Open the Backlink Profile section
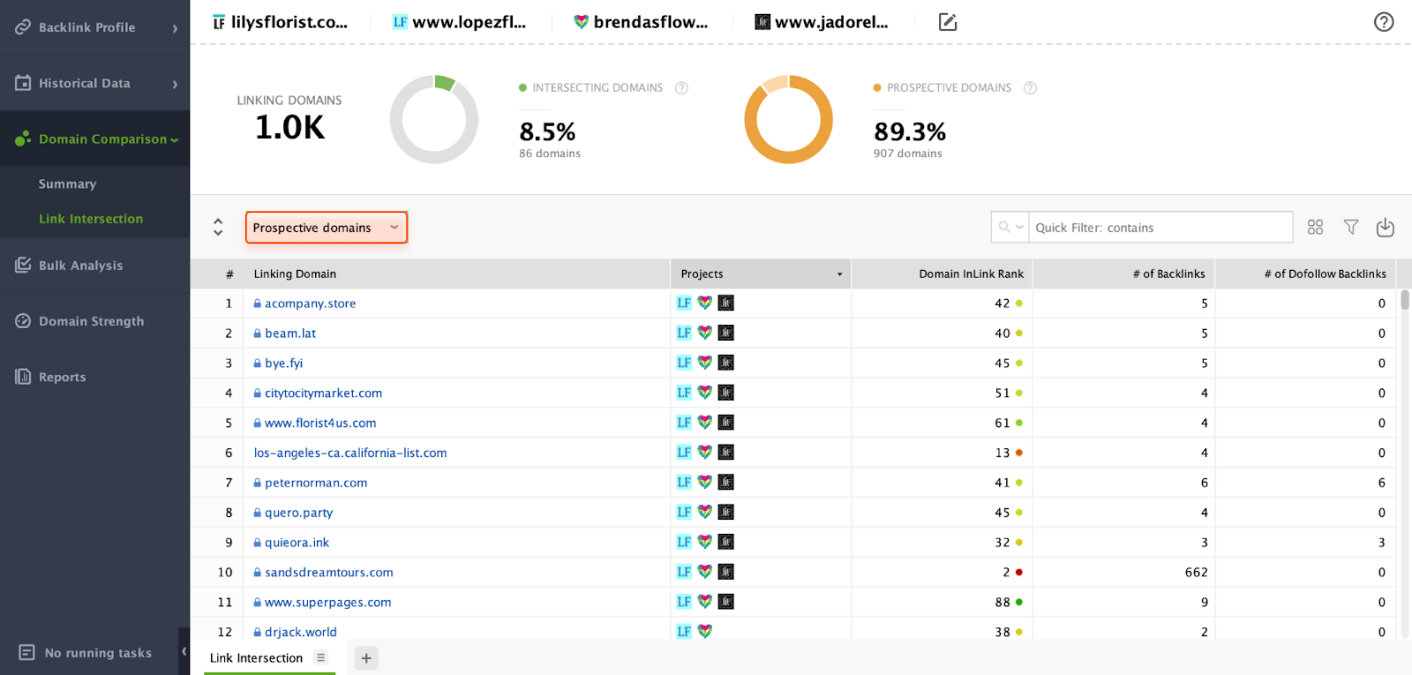Screen dimensions: 1412x675 click(x=95, y=27)
